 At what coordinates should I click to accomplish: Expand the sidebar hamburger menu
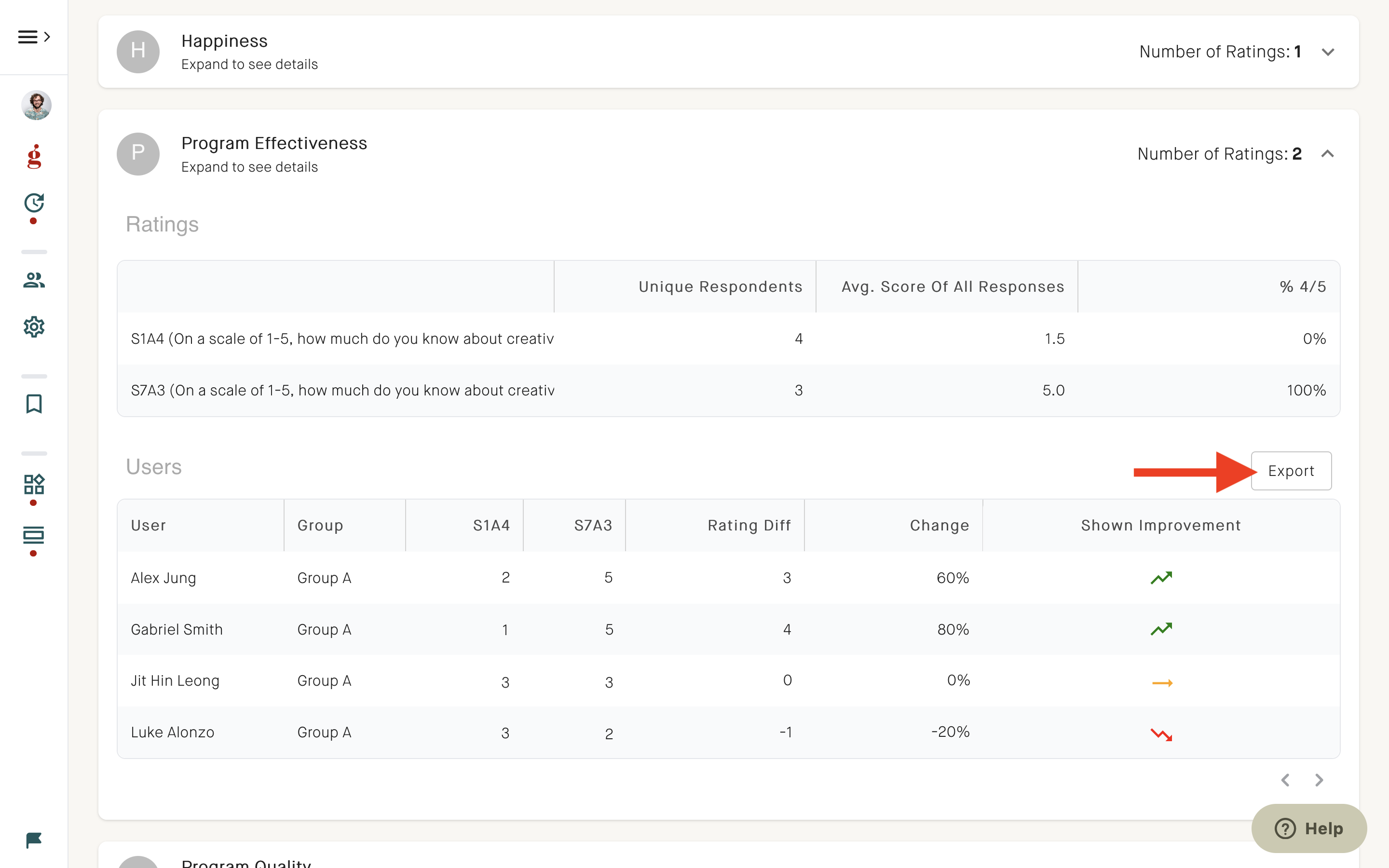(x=34, y=37)
